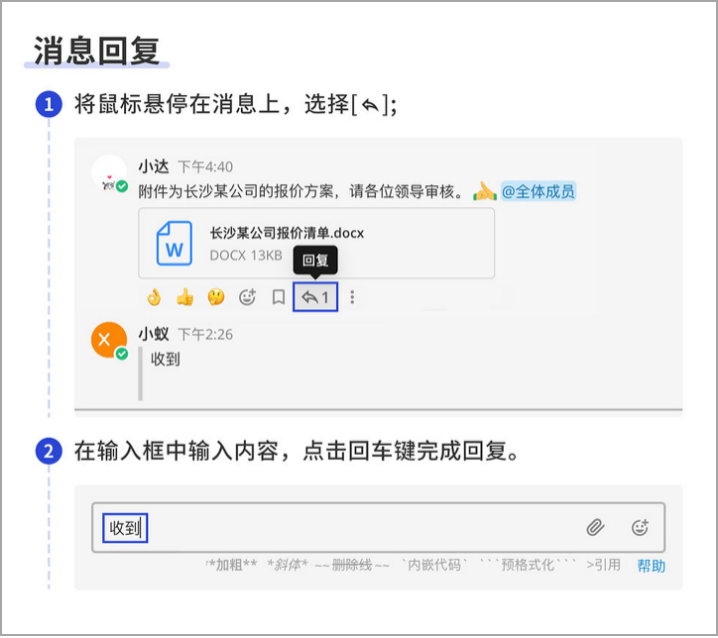Click the paperclip attach file icon

595,528
